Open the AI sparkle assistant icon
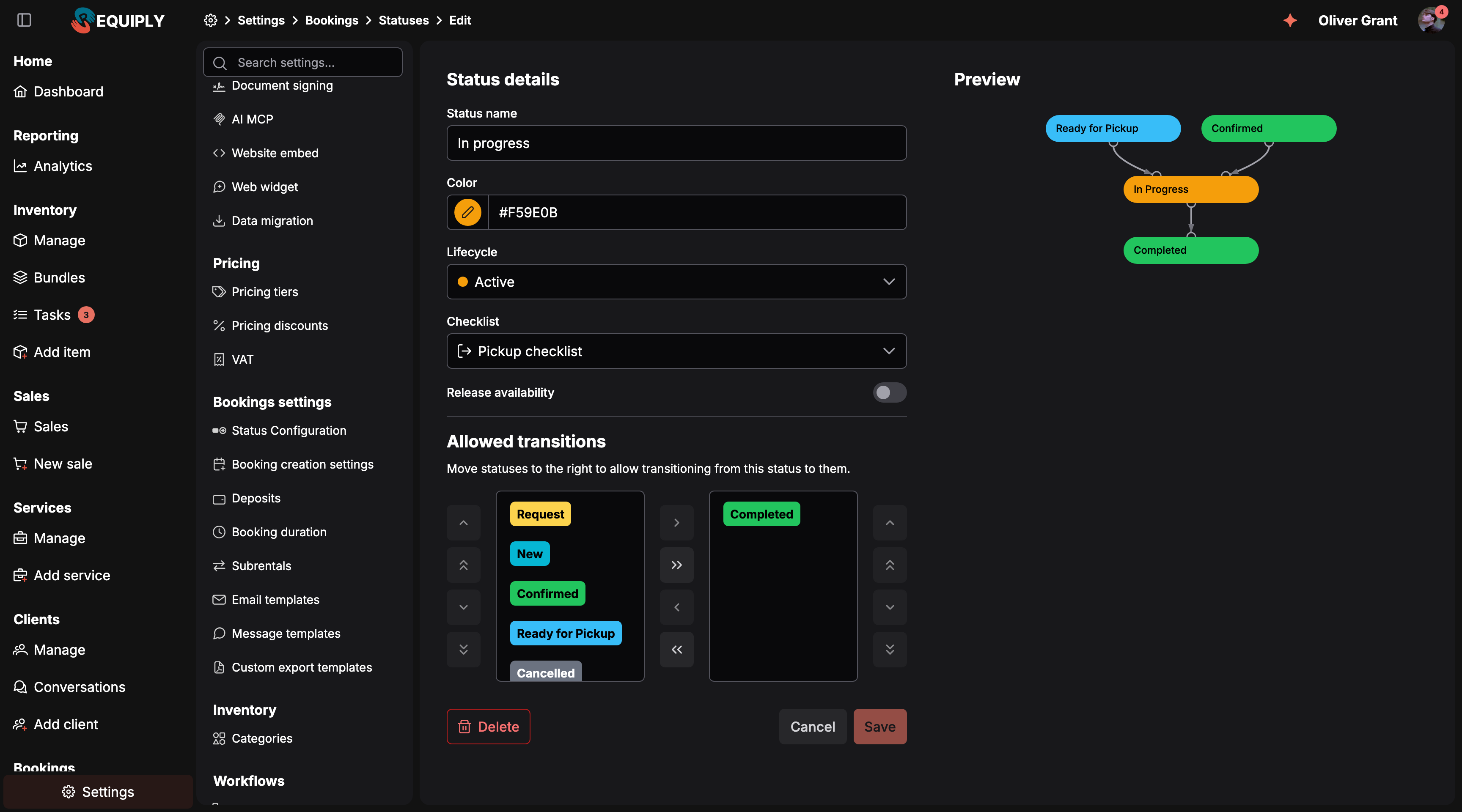The image size is (1462, 812). [x=1290, y=20]
